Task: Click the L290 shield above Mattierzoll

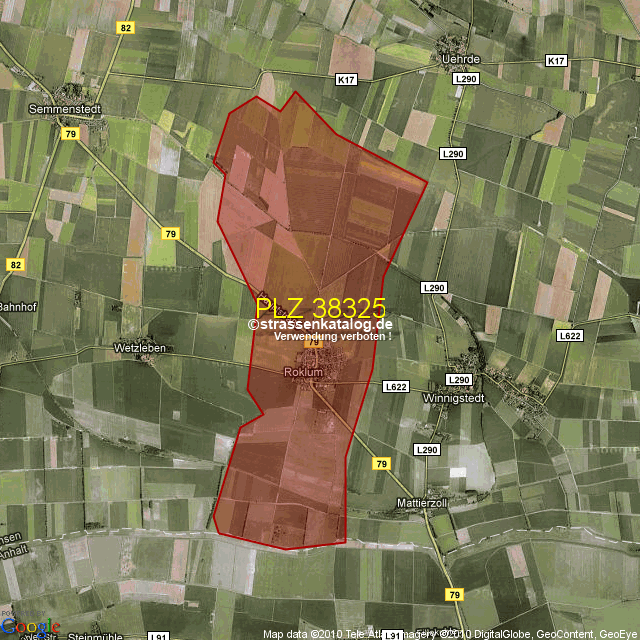Action: click(427, 450)
